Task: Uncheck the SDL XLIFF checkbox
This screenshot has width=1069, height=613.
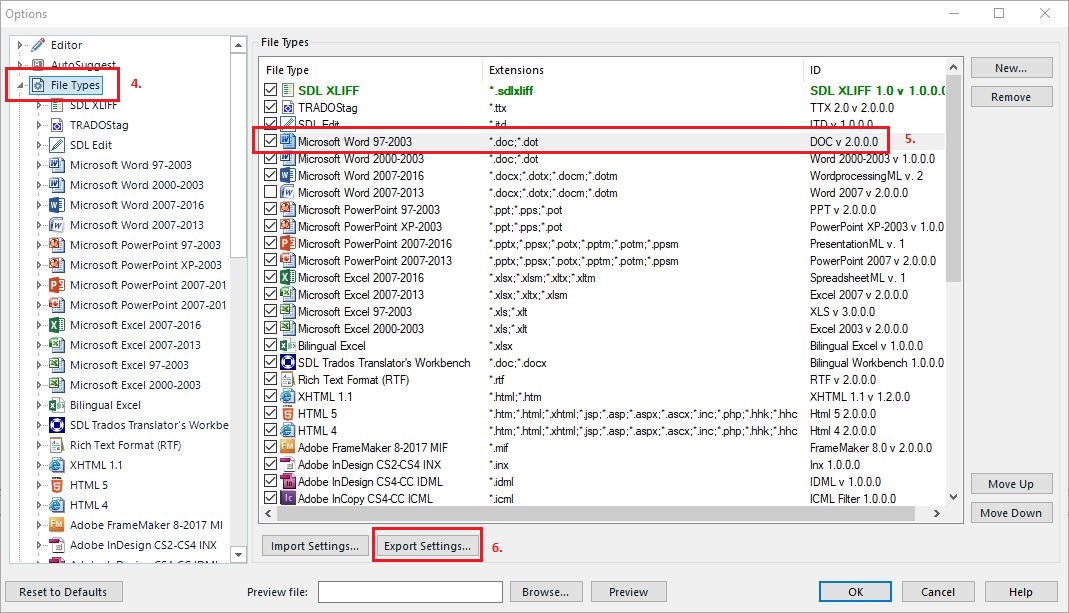Action: pos(271,90)
